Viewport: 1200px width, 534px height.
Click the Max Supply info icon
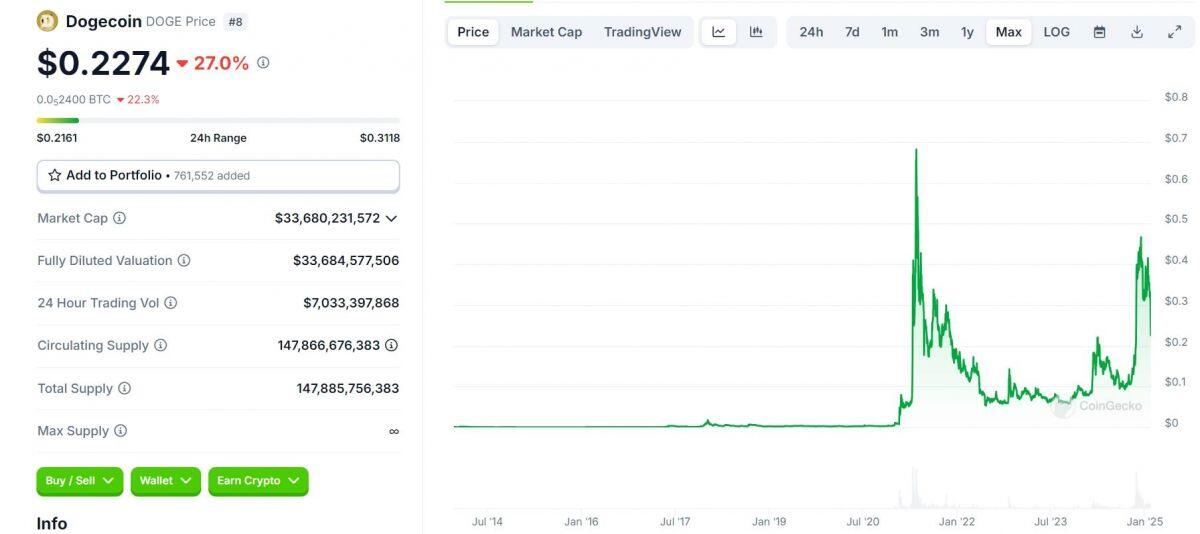point(120,431)
